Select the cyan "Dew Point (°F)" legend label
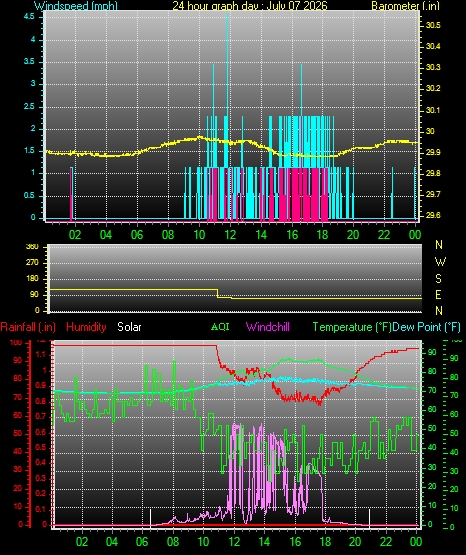Screen dimensions: 466x555 coord(427,327)
